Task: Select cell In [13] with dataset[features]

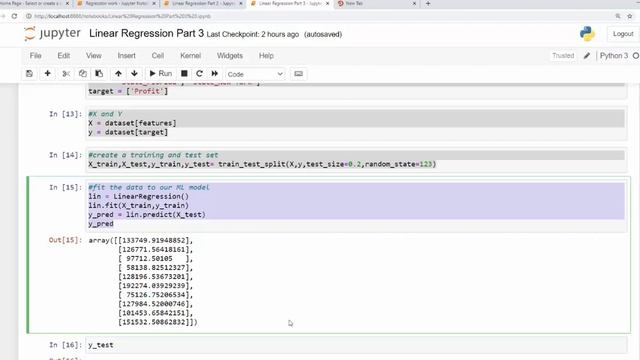Action: coord(355,123)
